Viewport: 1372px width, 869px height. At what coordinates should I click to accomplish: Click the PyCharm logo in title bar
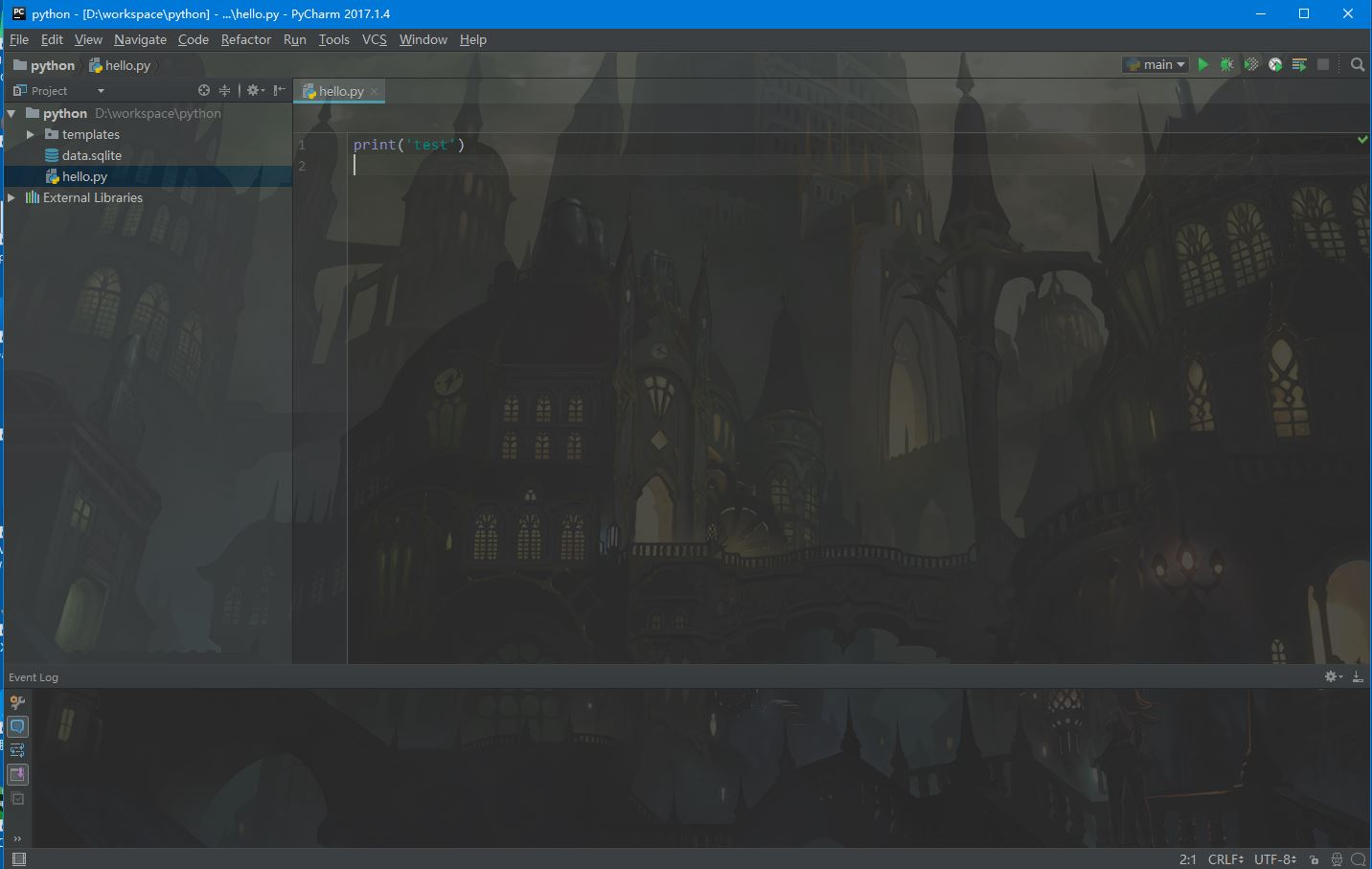coord(18,13)
